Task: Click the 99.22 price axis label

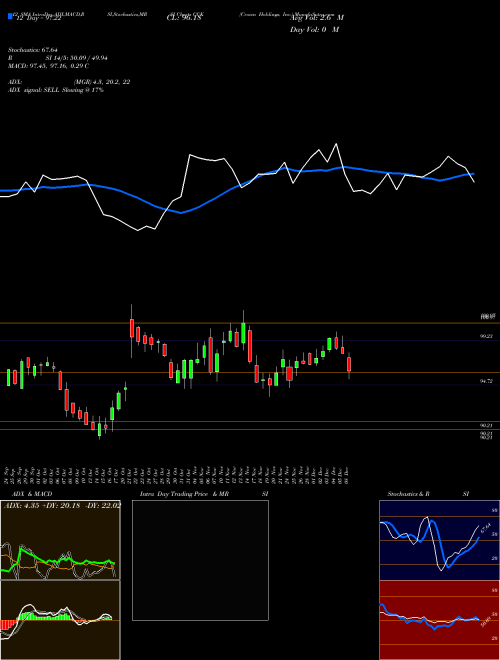Action: click(x=486, y=336)
